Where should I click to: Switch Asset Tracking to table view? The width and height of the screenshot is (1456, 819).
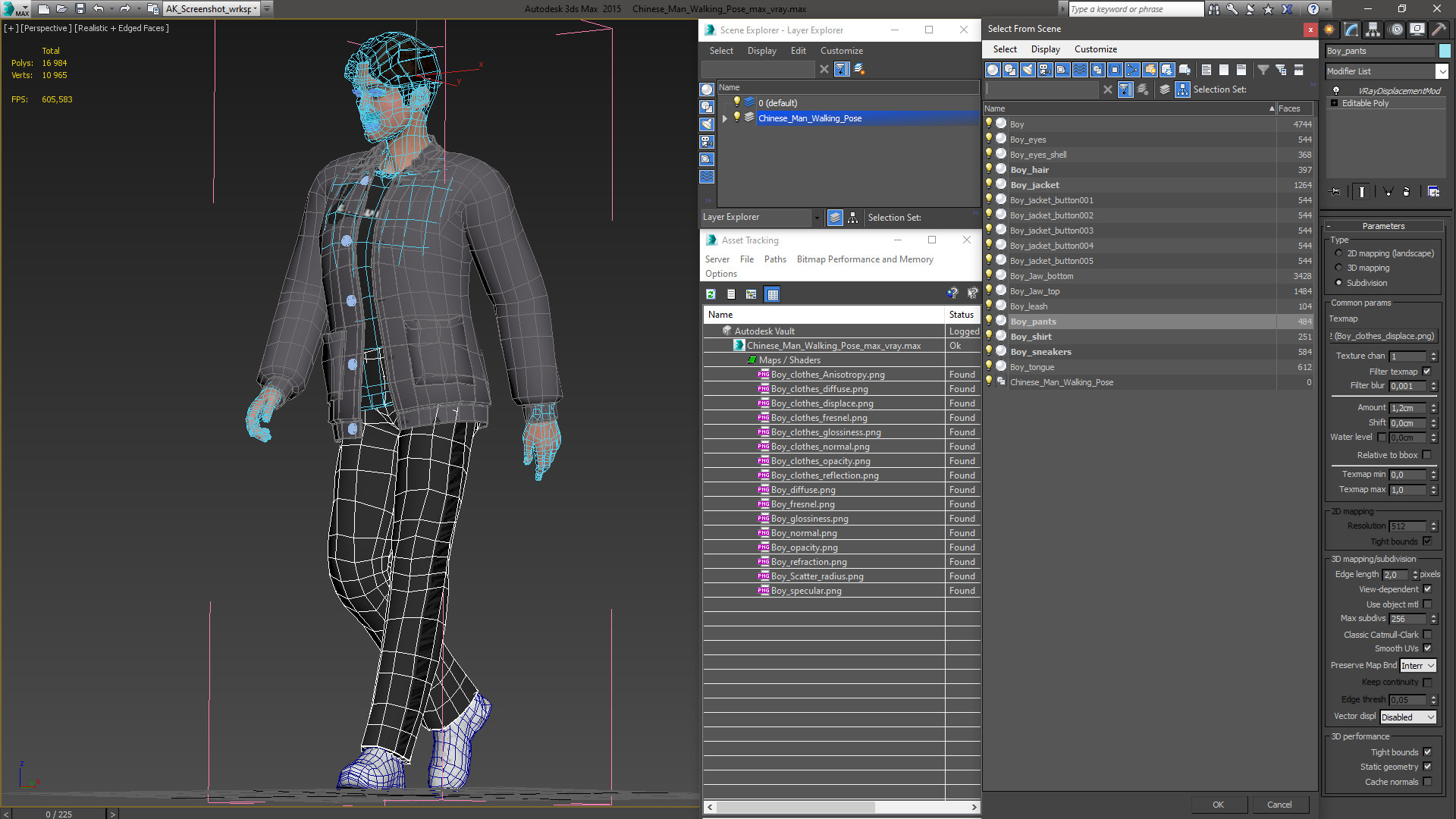click(772, 294)
